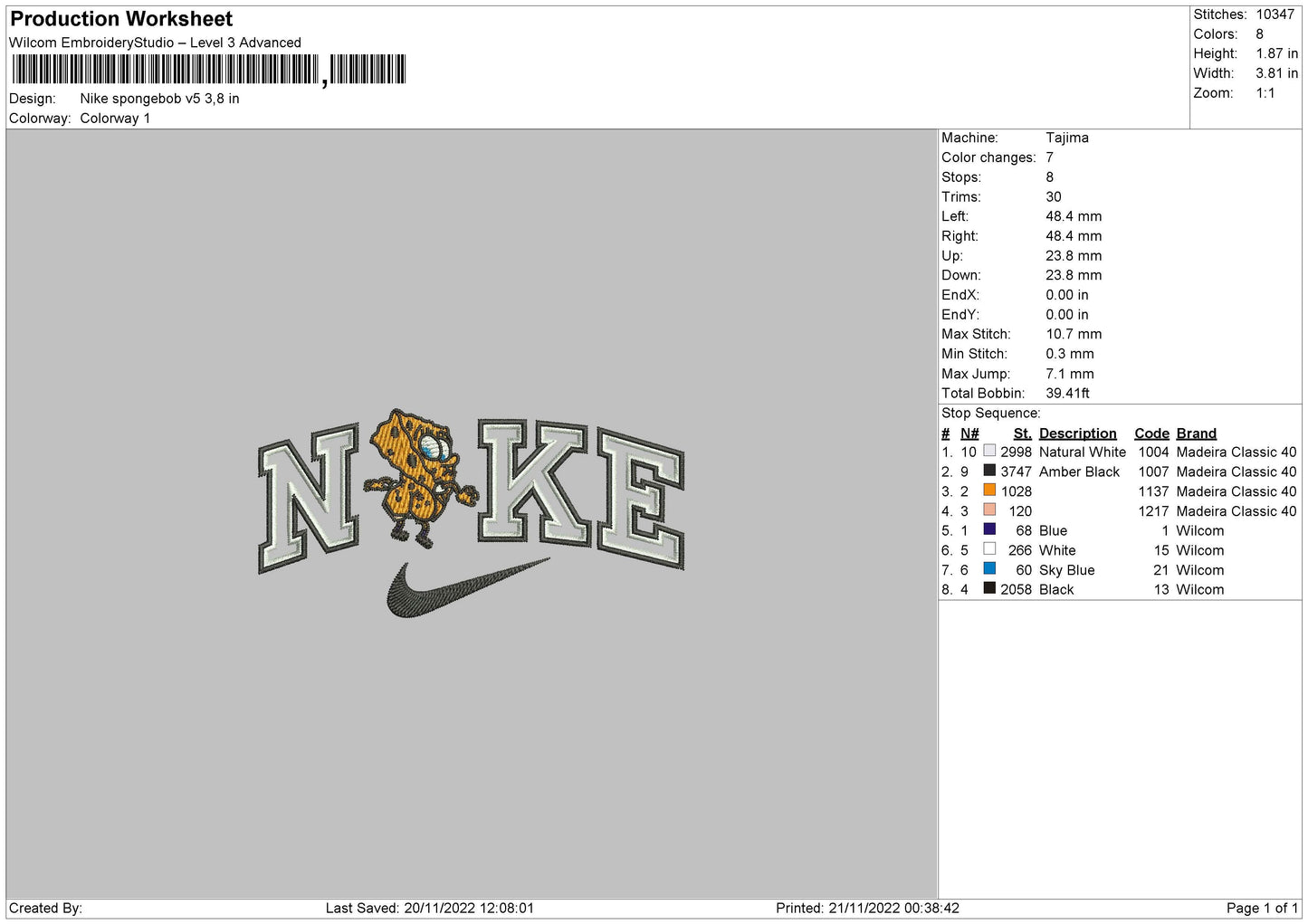Click the Width value 3.81 in

click(x=1276, y=73)
